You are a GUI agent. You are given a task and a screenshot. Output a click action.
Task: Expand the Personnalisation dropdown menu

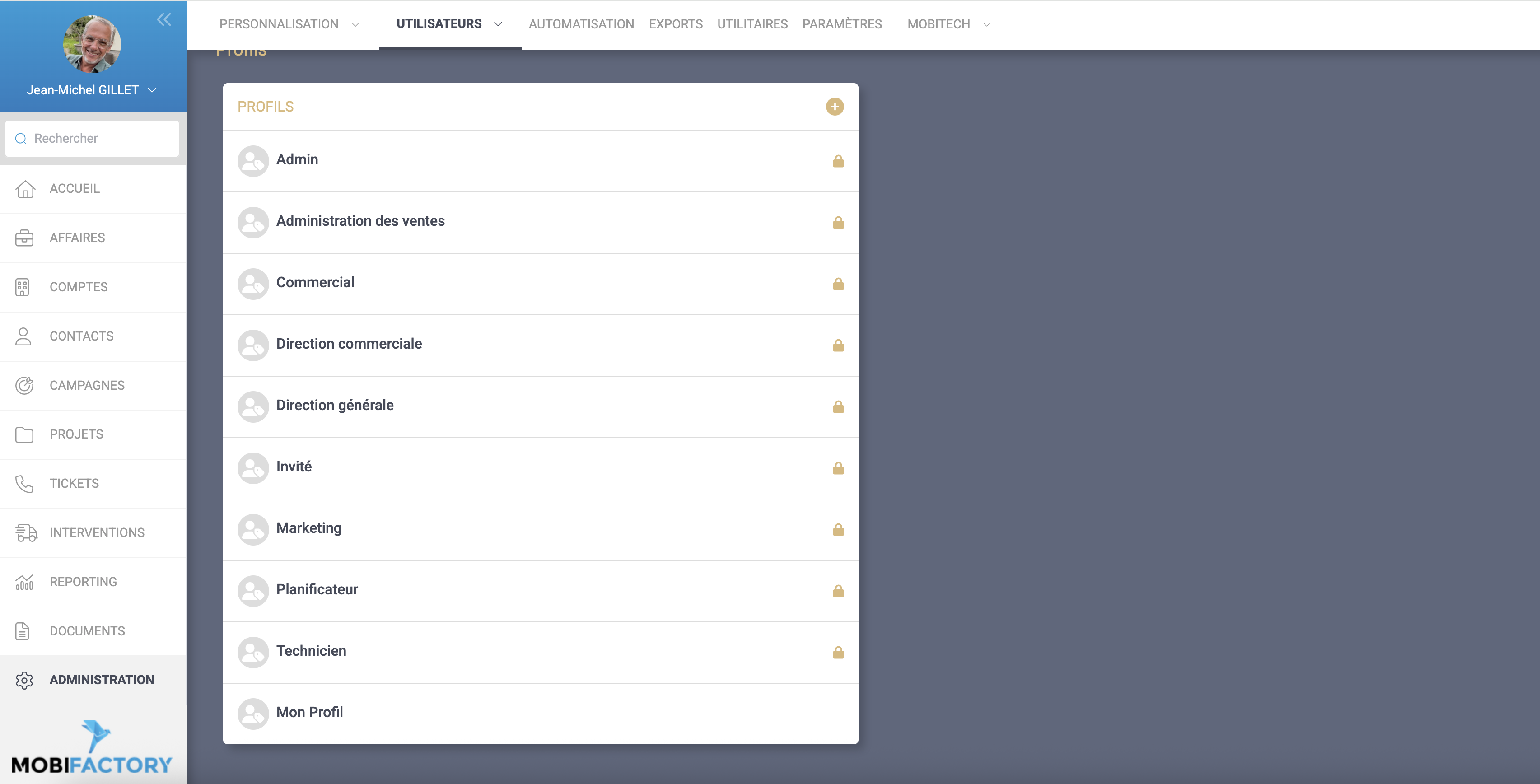pyautogui.click(x=355, y=24)
